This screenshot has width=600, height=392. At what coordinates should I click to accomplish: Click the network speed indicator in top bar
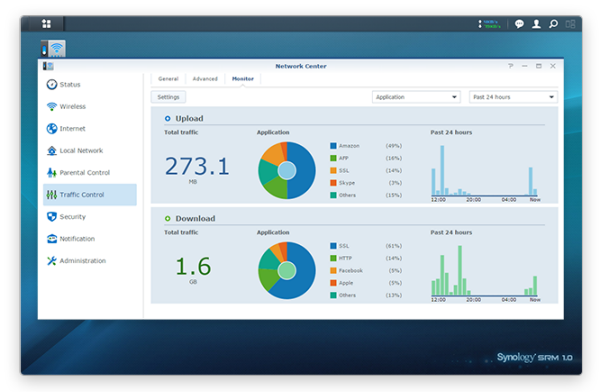[x=489, y=24]
